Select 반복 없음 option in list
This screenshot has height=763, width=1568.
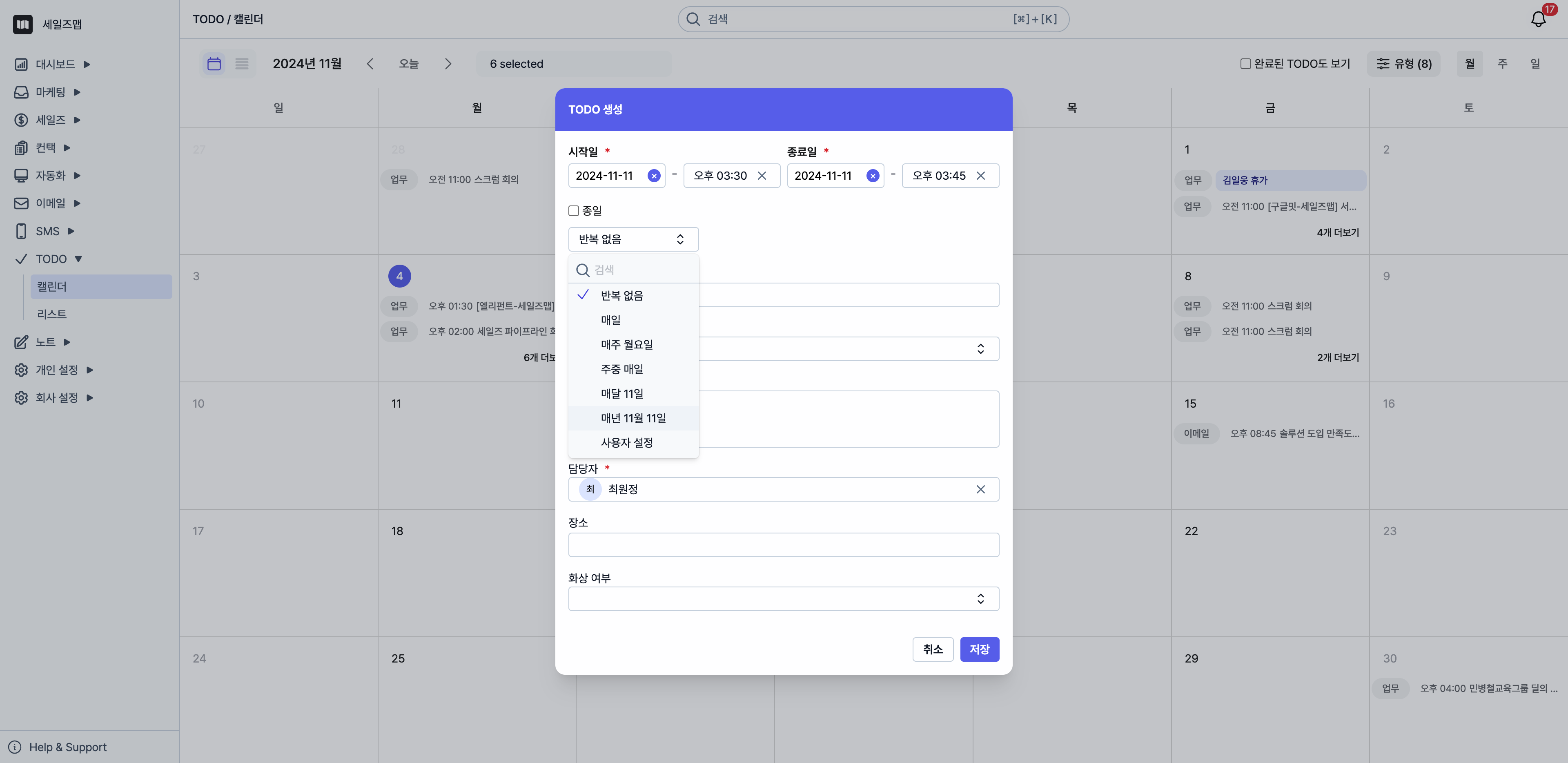pos(633,295)
